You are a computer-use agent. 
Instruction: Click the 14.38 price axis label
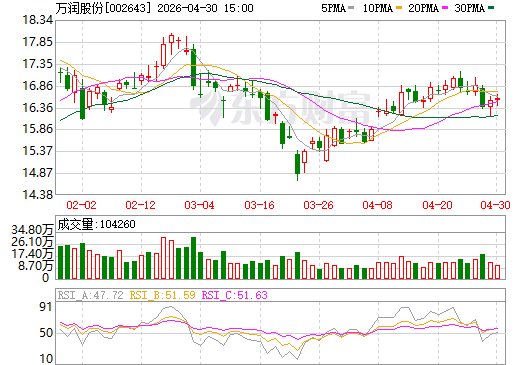37,195
